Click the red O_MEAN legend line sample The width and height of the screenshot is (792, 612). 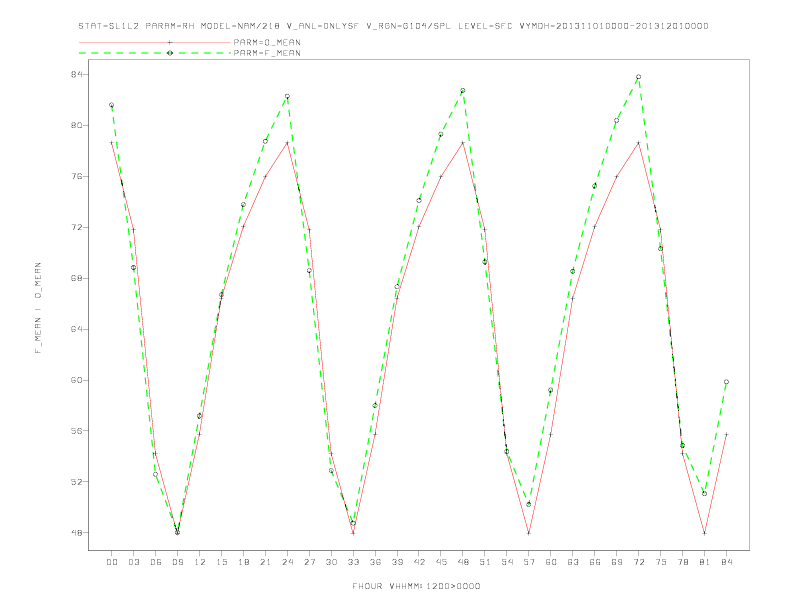[155, 42]
